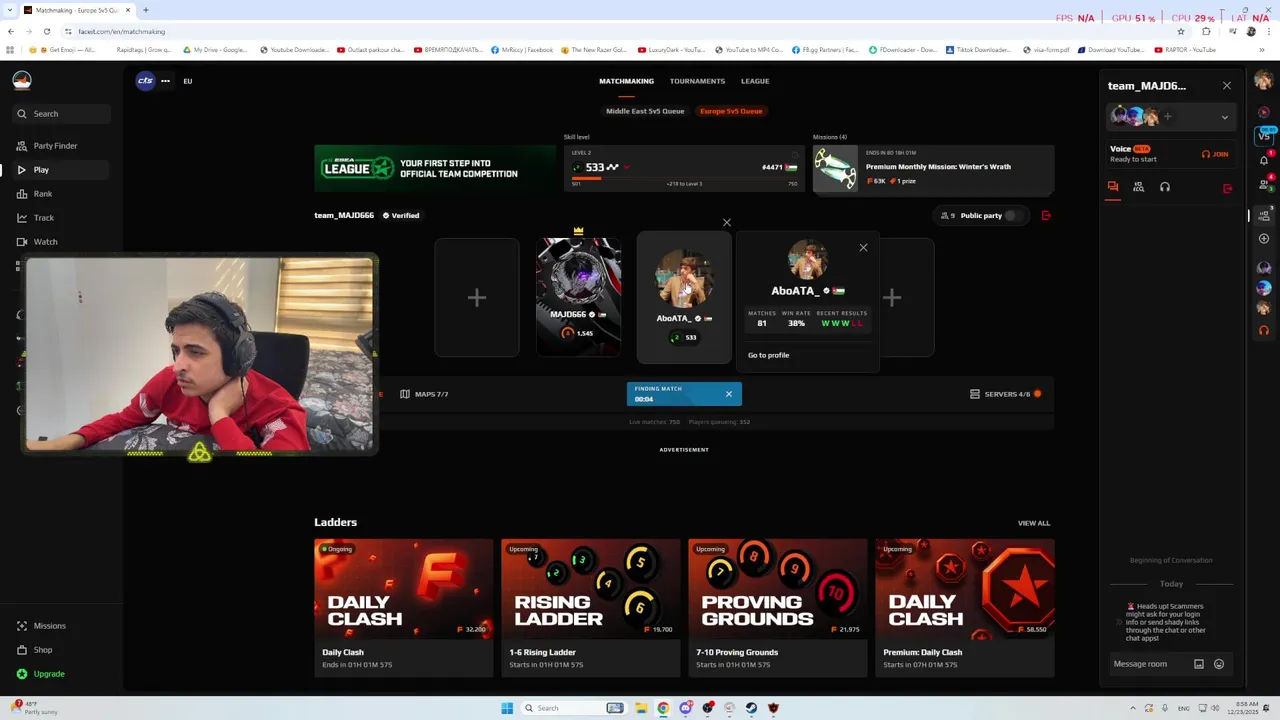Open Steam from the taskbar

pos(751,708)
